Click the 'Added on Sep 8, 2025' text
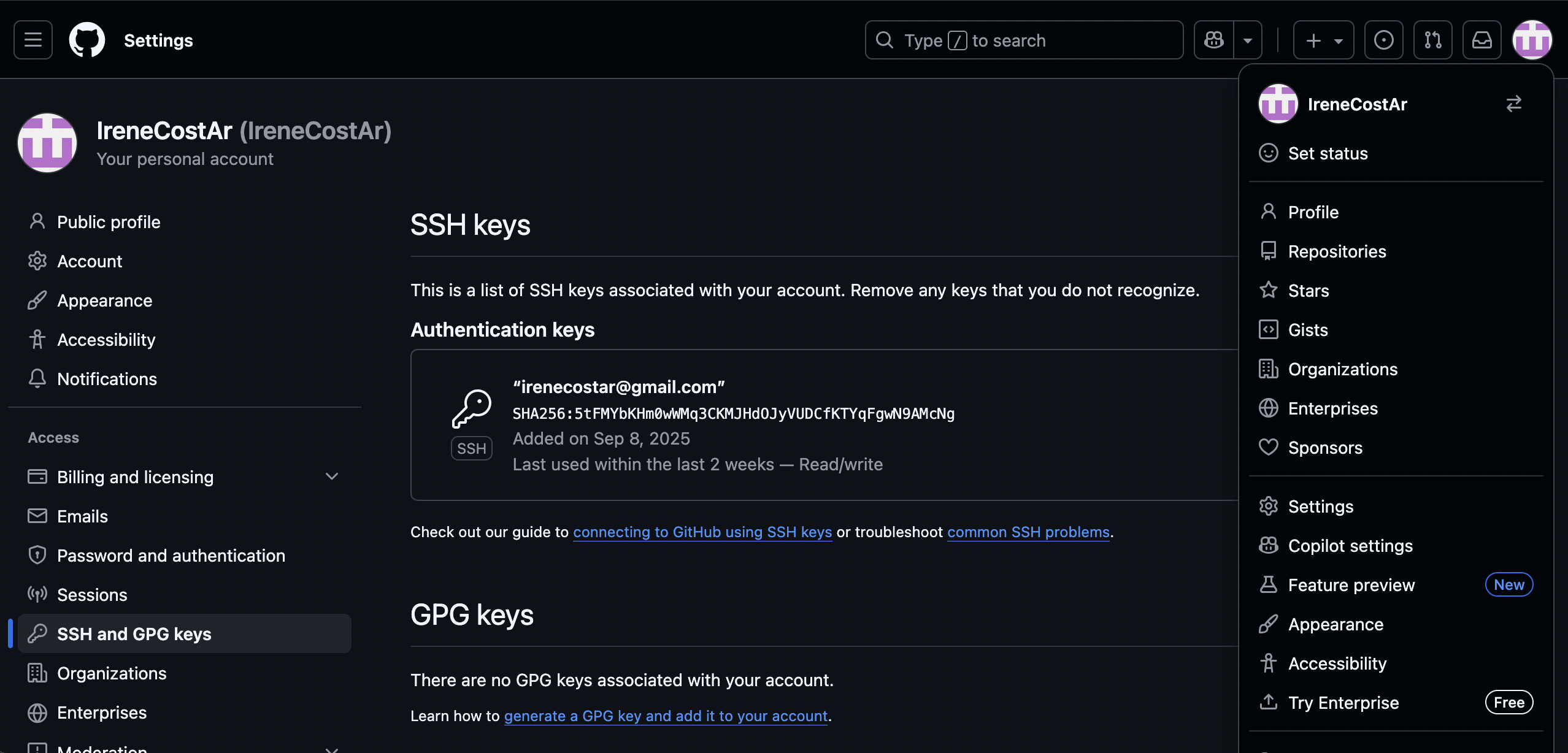 tap(601, 439)
